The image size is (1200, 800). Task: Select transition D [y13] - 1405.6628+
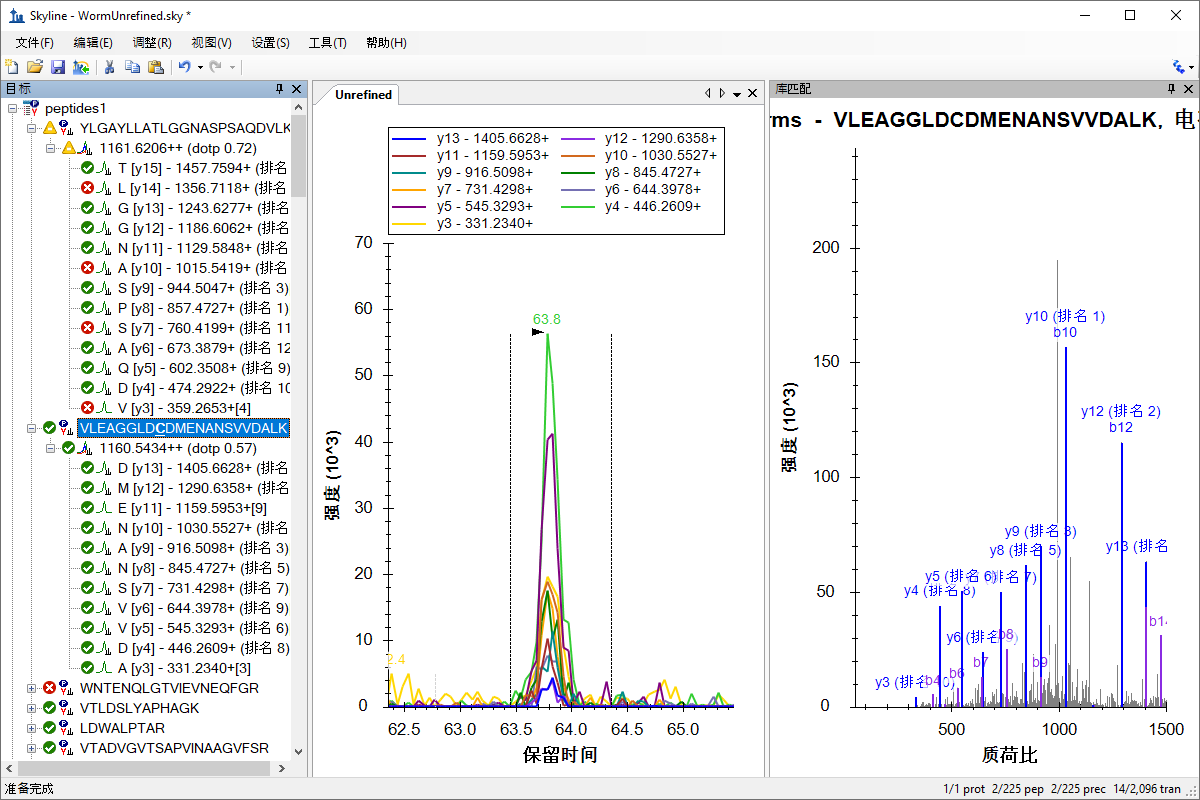(x=203, y=468)
